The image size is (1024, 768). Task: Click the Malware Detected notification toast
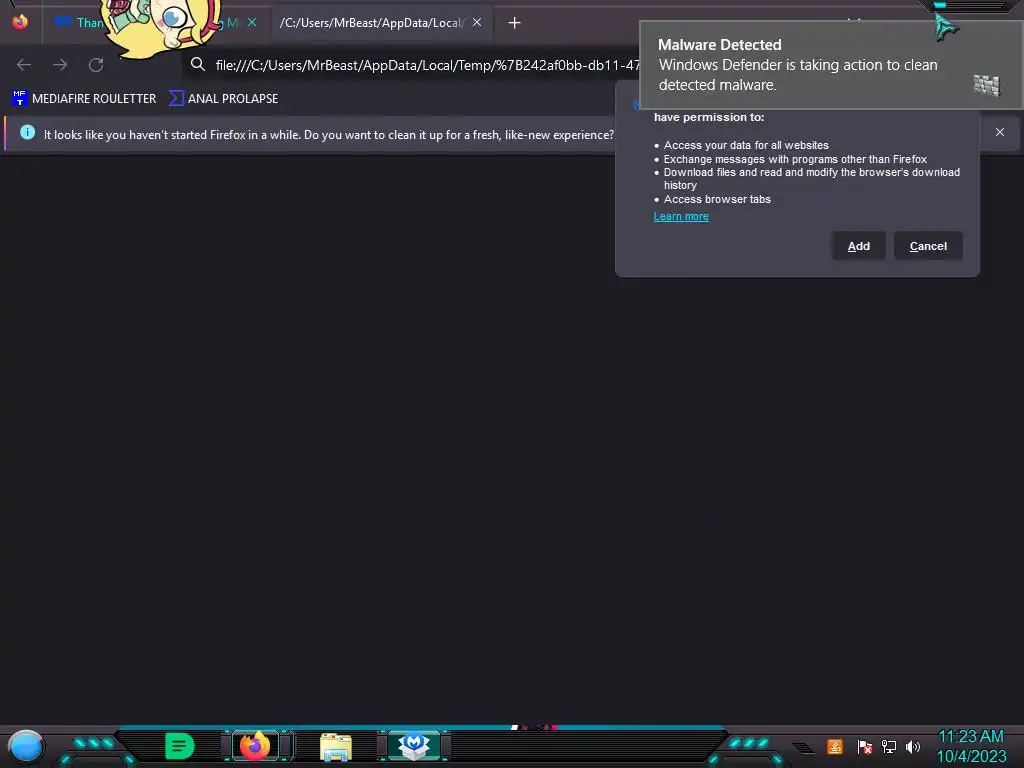(x=831, y=65)
